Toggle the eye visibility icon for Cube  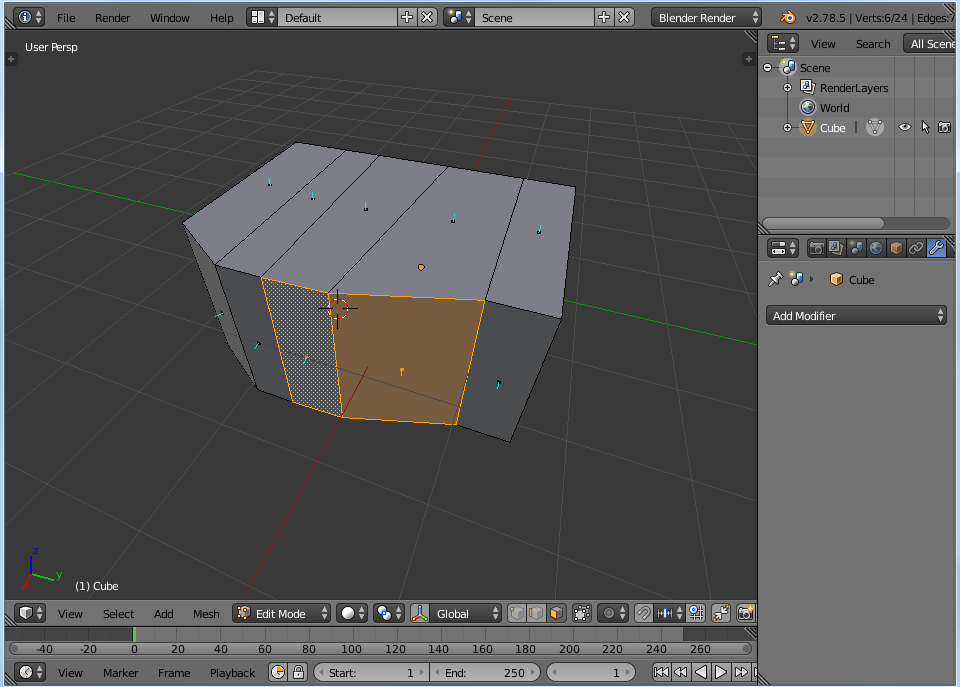click(x=904, y=127)
